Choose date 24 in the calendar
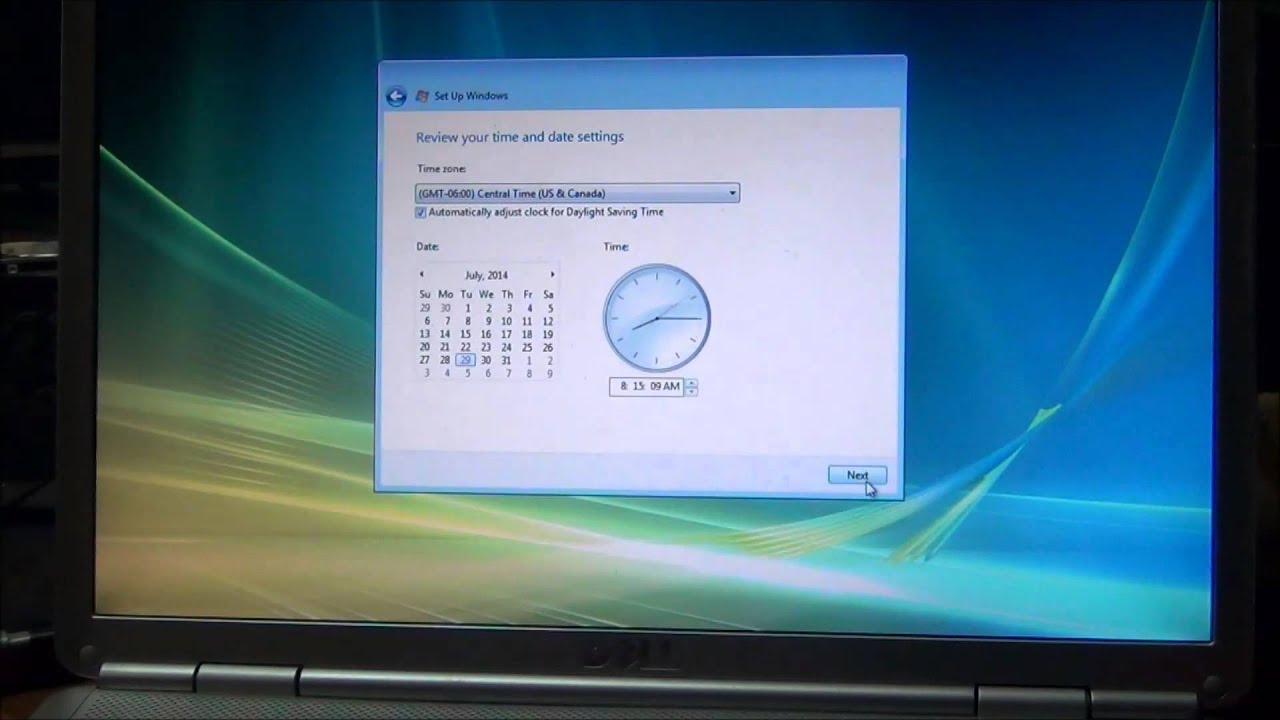 506,347
